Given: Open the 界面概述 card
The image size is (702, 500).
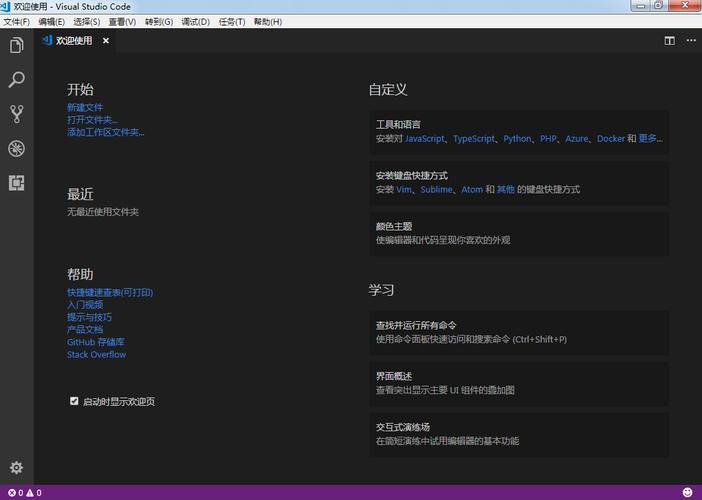Looking at the screenshot, I should [x=519, y=384].
